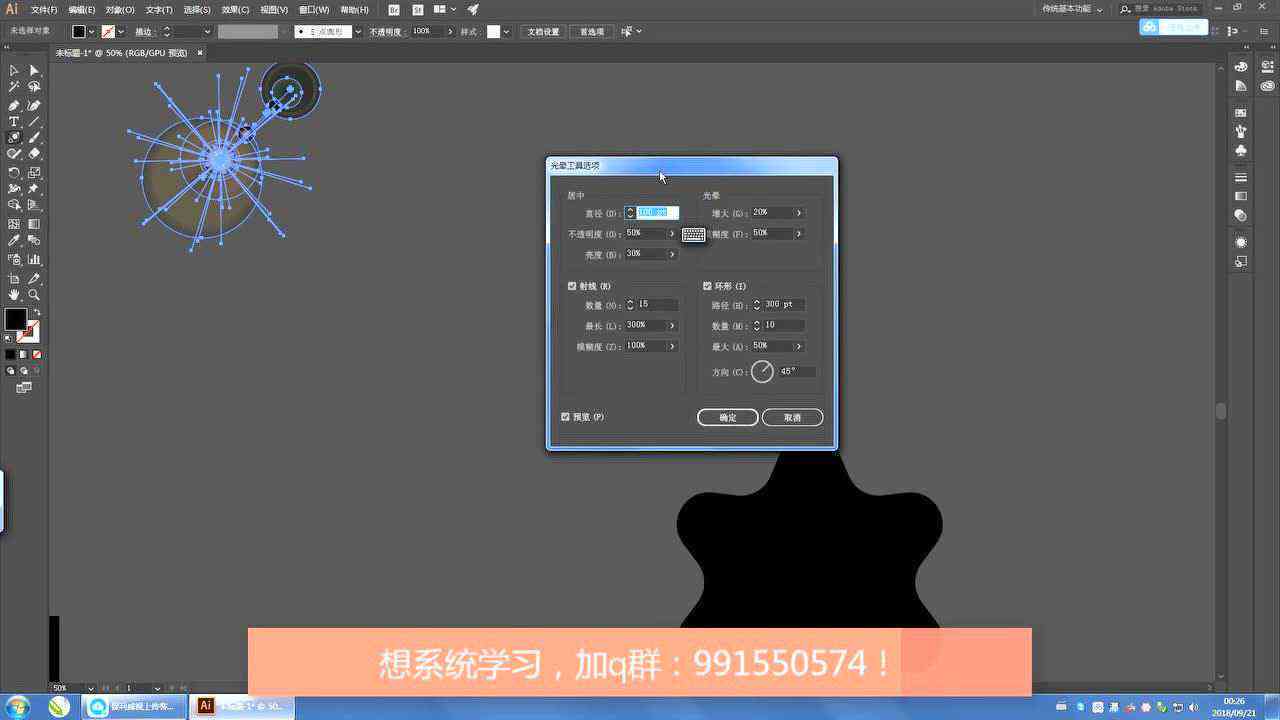Viewport: 1280px width, 720px height.
Task: Select the Flare tool in toolbox
Action: (14, 138)
